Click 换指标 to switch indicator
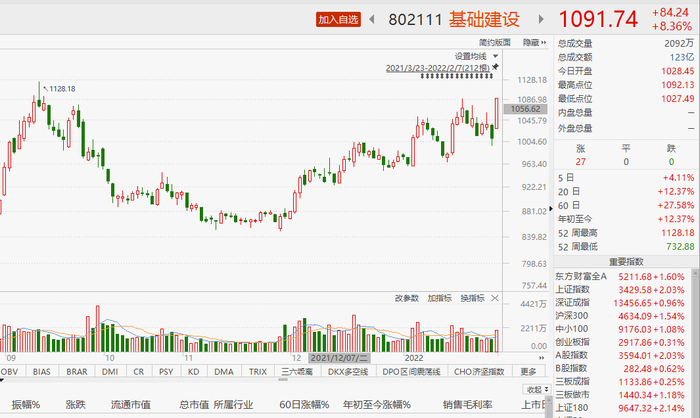Image resolution: width=700 pixels, height=418 pixels. click(x=472, y=298)
